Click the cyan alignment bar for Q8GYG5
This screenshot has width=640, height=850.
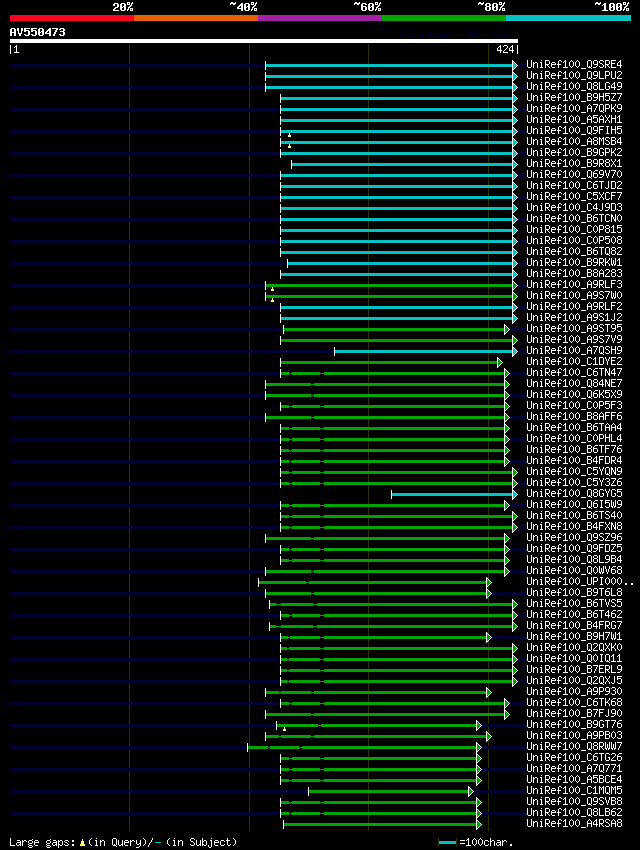point(454,494)
